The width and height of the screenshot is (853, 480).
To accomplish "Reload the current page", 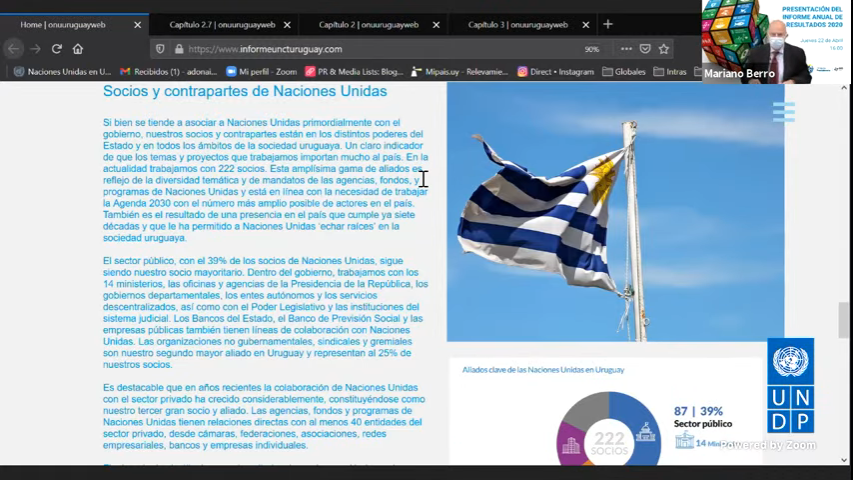I will pyautogui.click(x=57, y=49).
